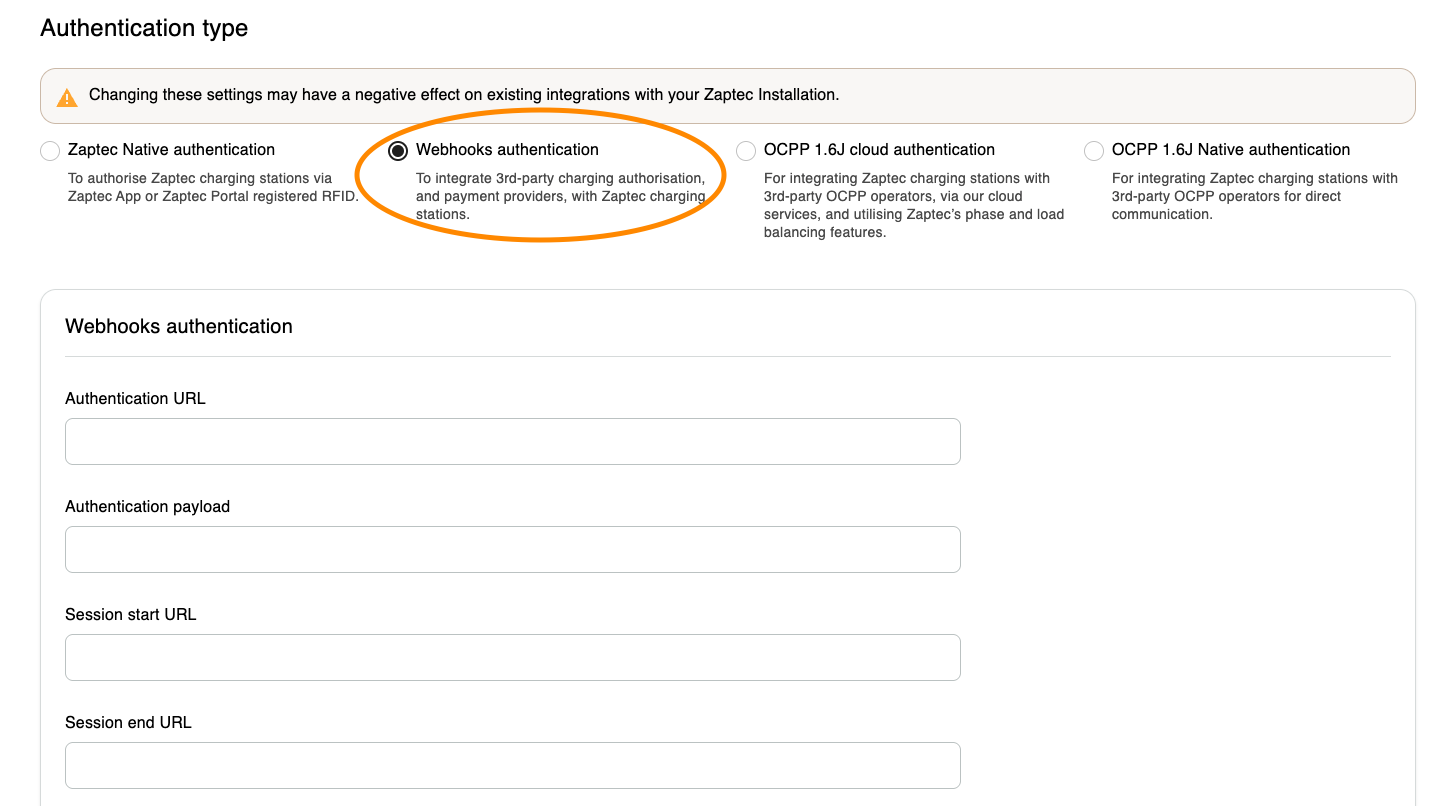Click the Session start URL field label

[x=130, y=615]
